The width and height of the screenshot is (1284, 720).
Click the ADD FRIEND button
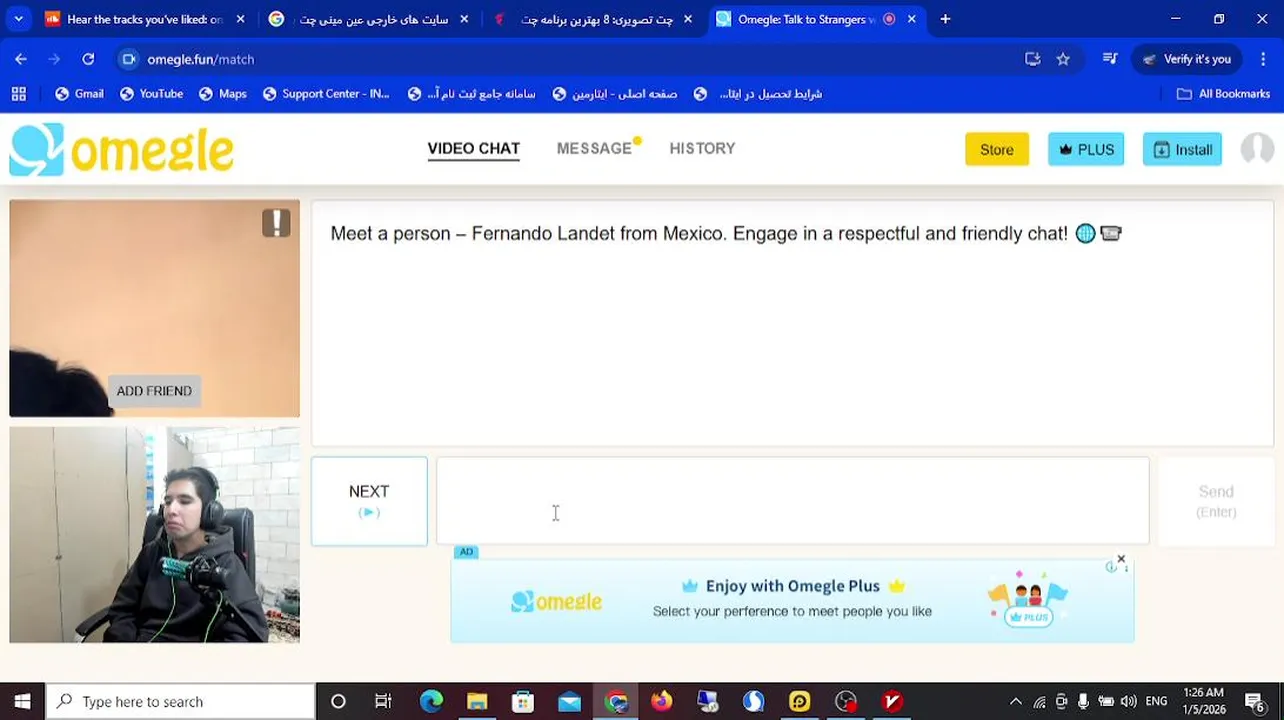pyautogui.click(x=154, y=391)
